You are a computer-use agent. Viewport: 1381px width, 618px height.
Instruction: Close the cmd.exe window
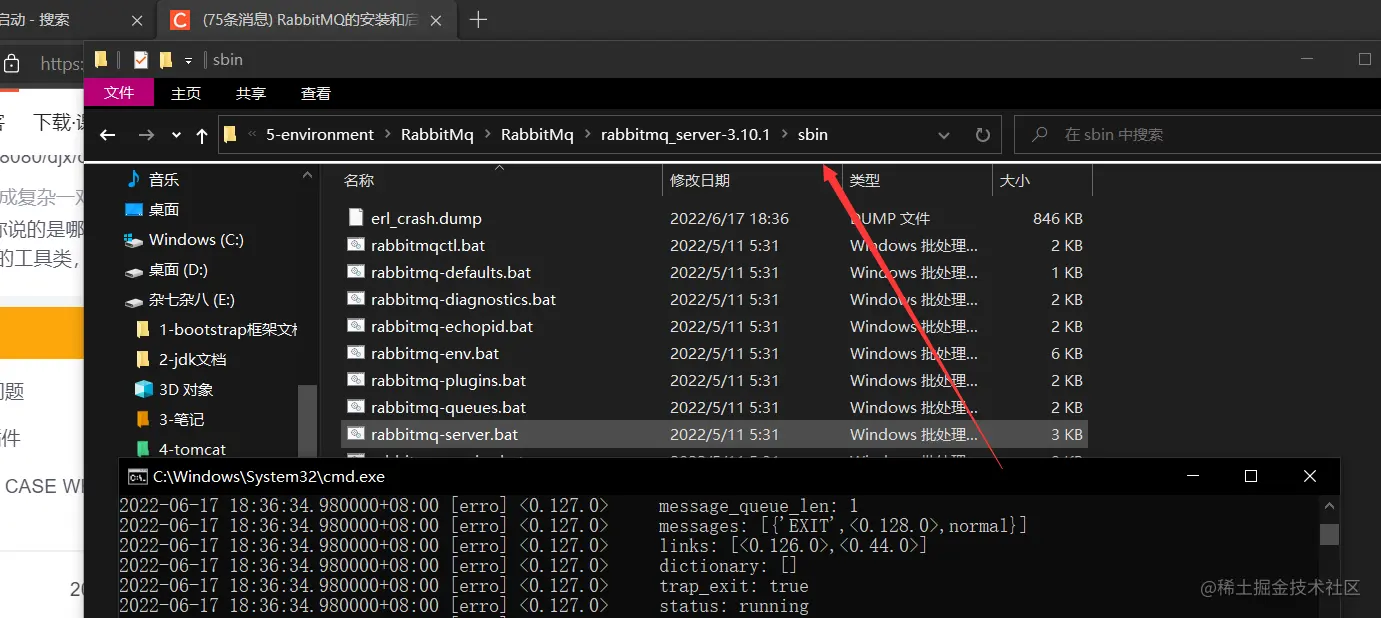[1310, 476]
